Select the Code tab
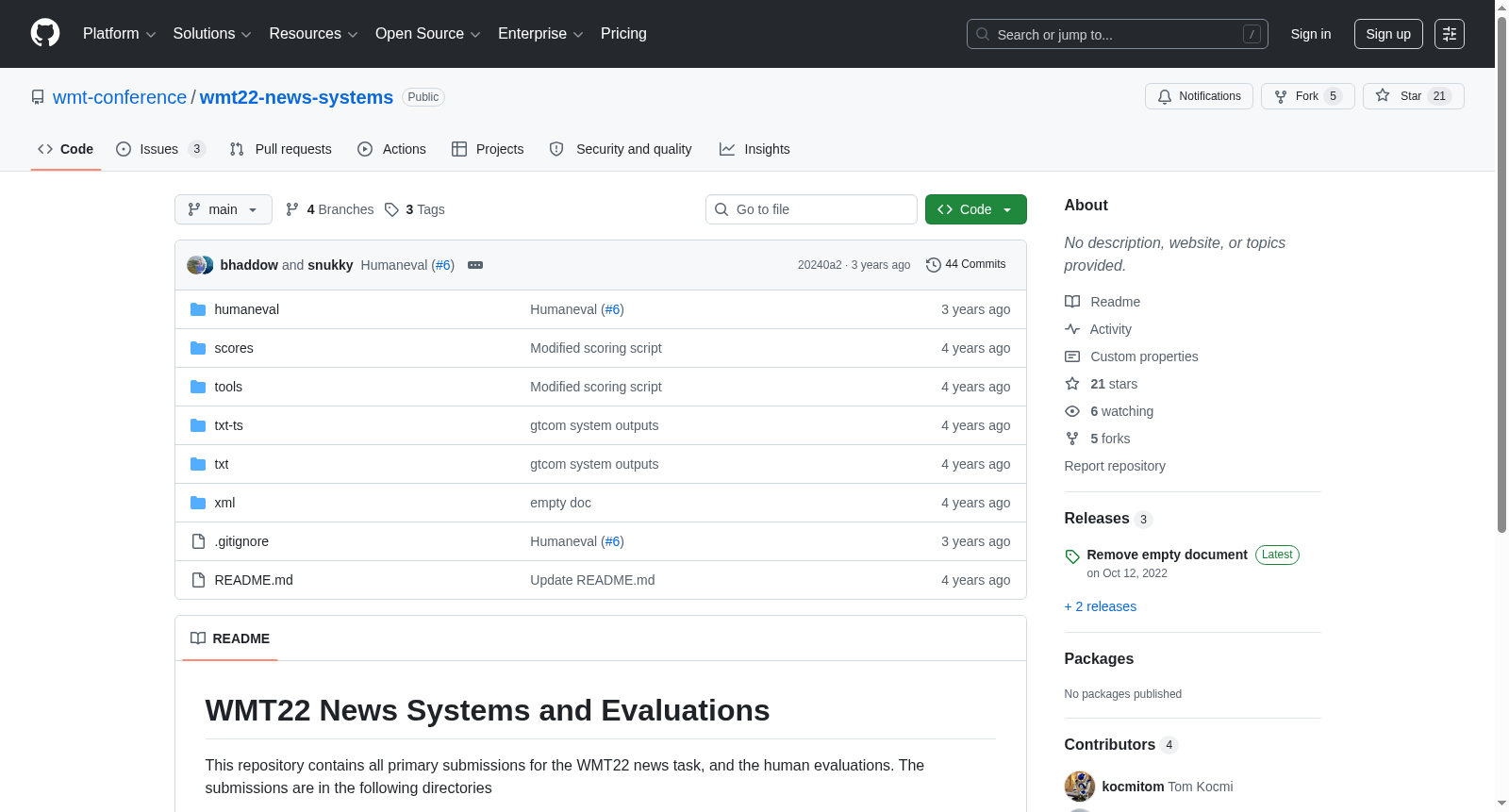This screenshot has width=1509, height=812. [x=66, y=149]
